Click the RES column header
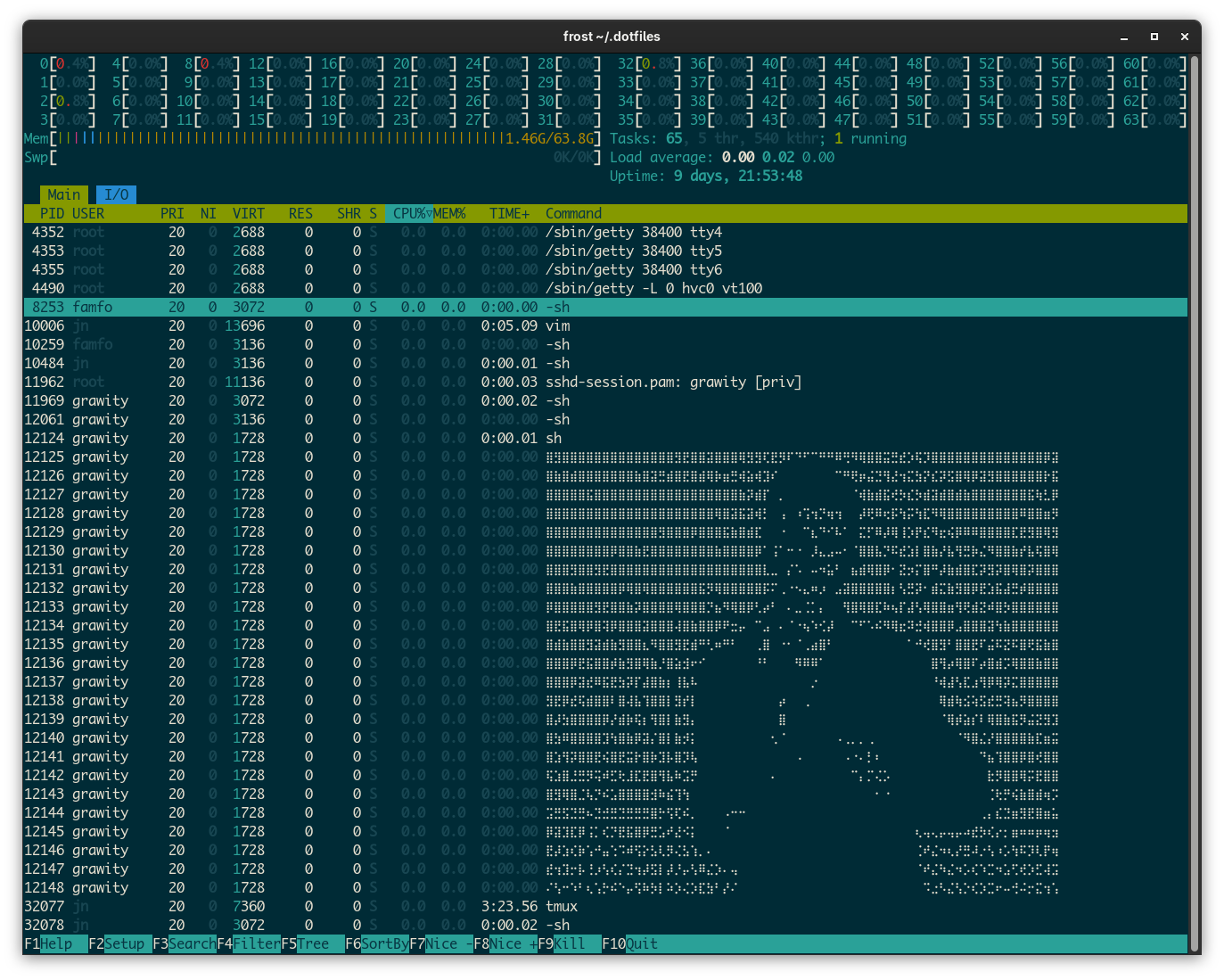 (x=300, y=214)
